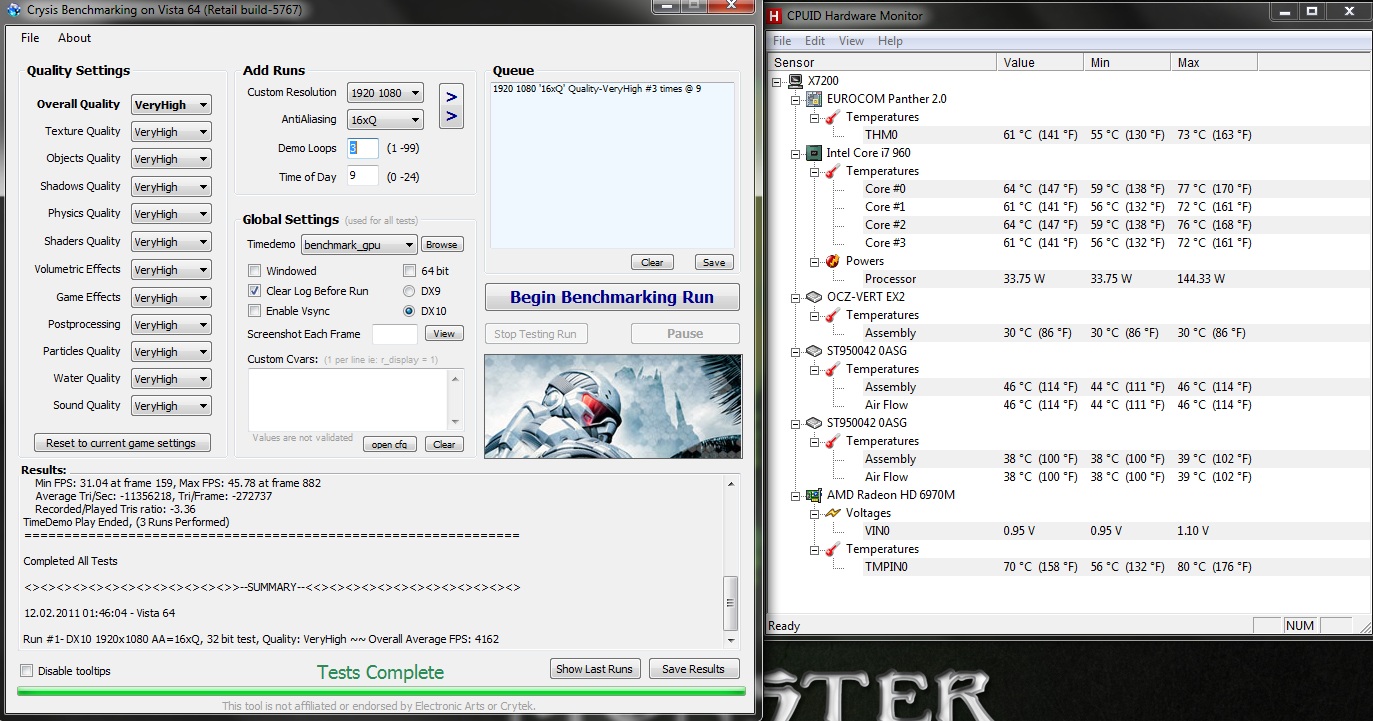Click the AMD Radeon HD 6970M card icon

pos(815,495)
